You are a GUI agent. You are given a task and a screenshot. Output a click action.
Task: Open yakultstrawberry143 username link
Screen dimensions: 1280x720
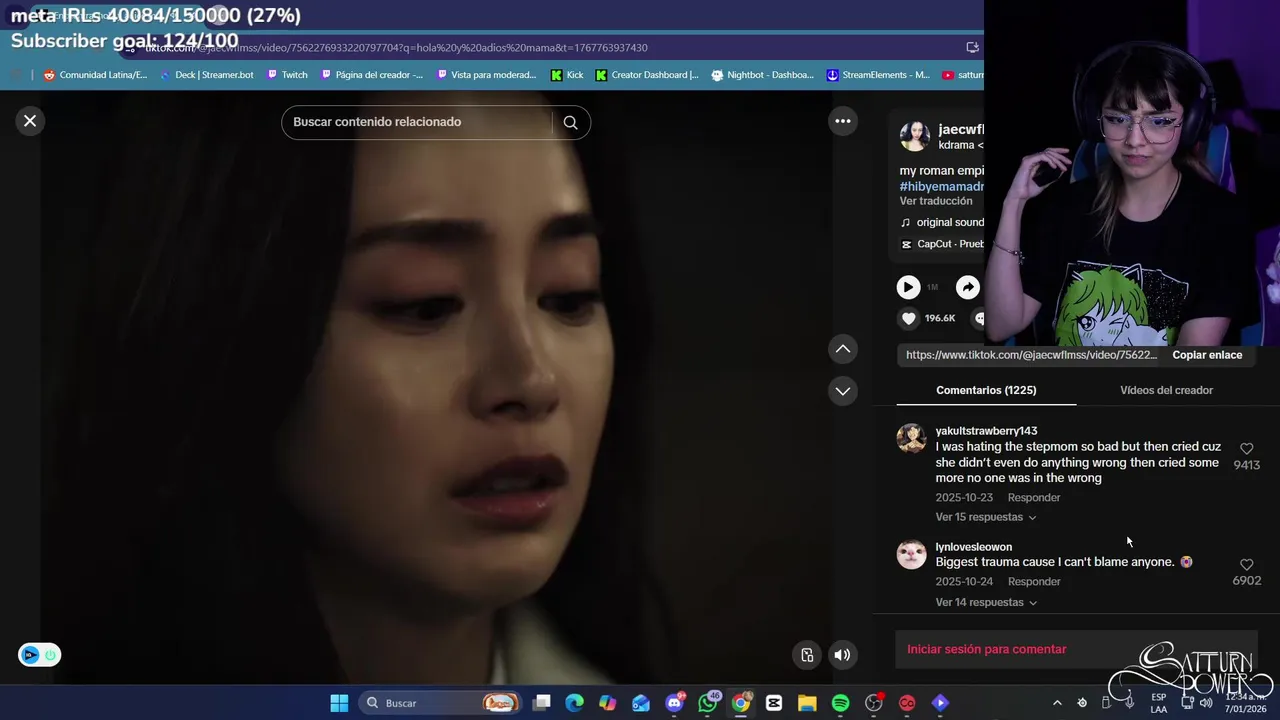986,431
